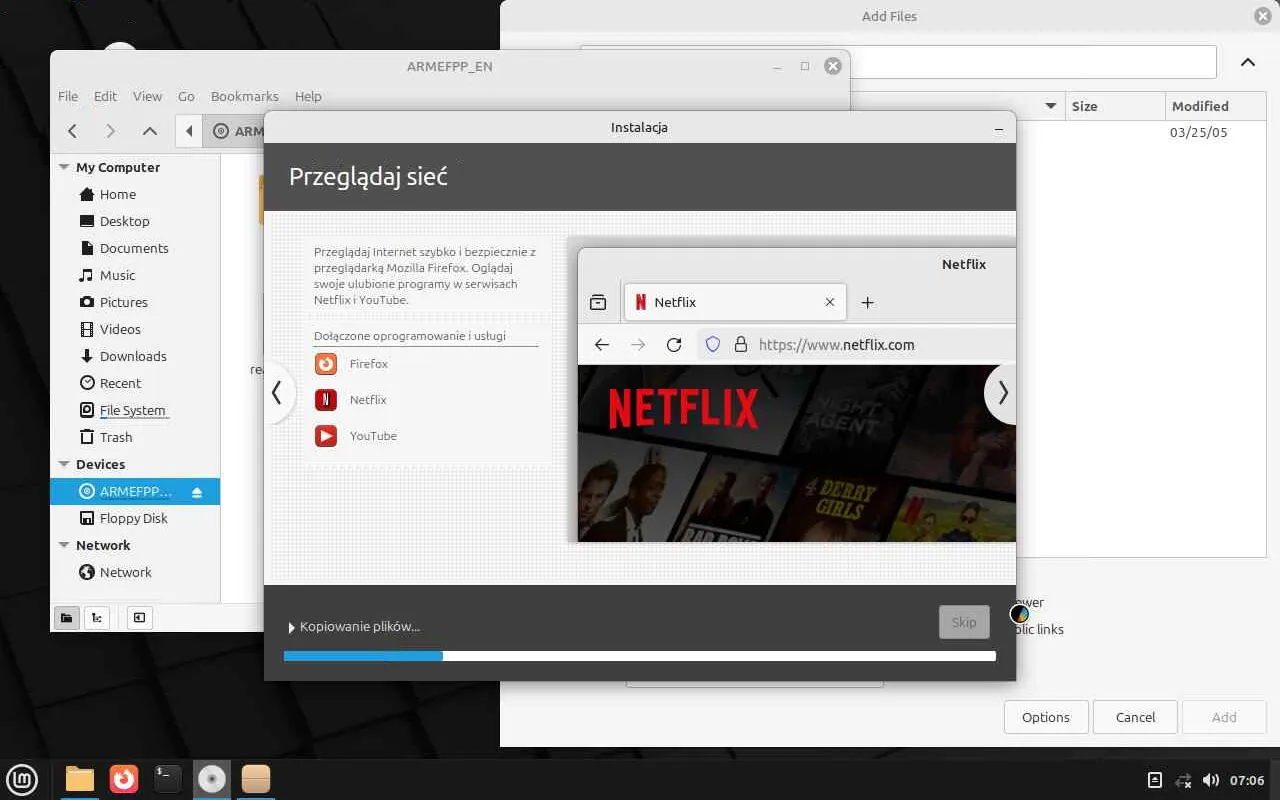
Task: Open the clock showing 07:06
Action: click(1247, 780)
